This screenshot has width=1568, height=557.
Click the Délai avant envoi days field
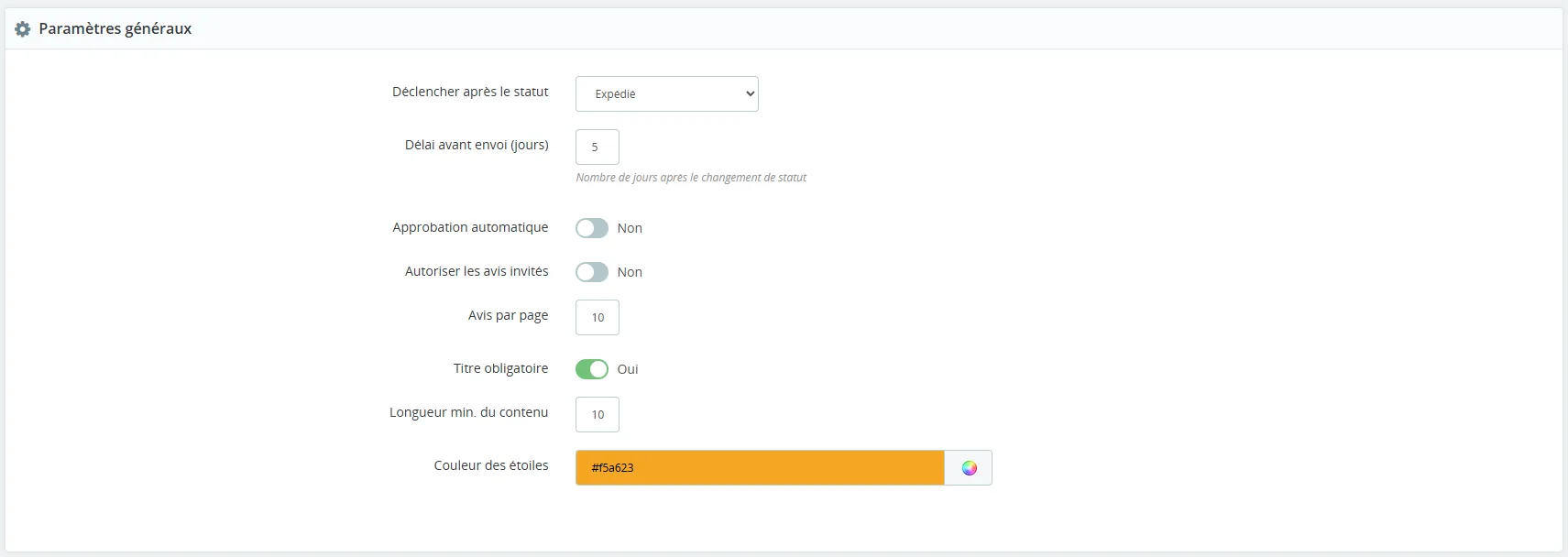pos(598,147)
